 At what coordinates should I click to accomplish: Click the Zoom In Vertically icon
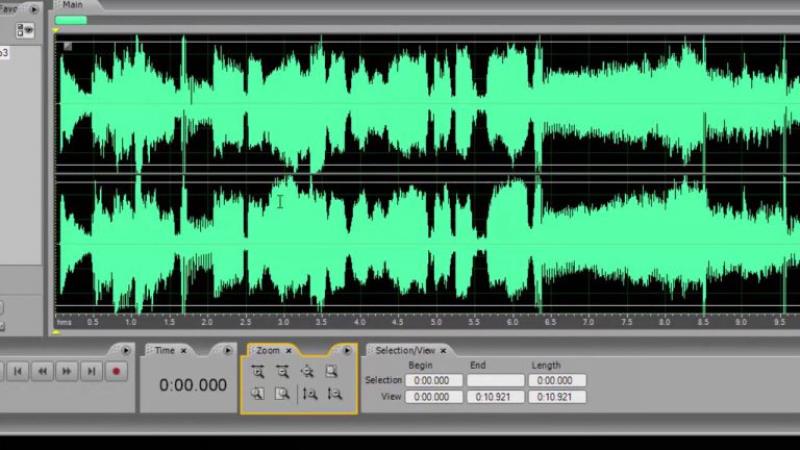[x=309, y=394]
